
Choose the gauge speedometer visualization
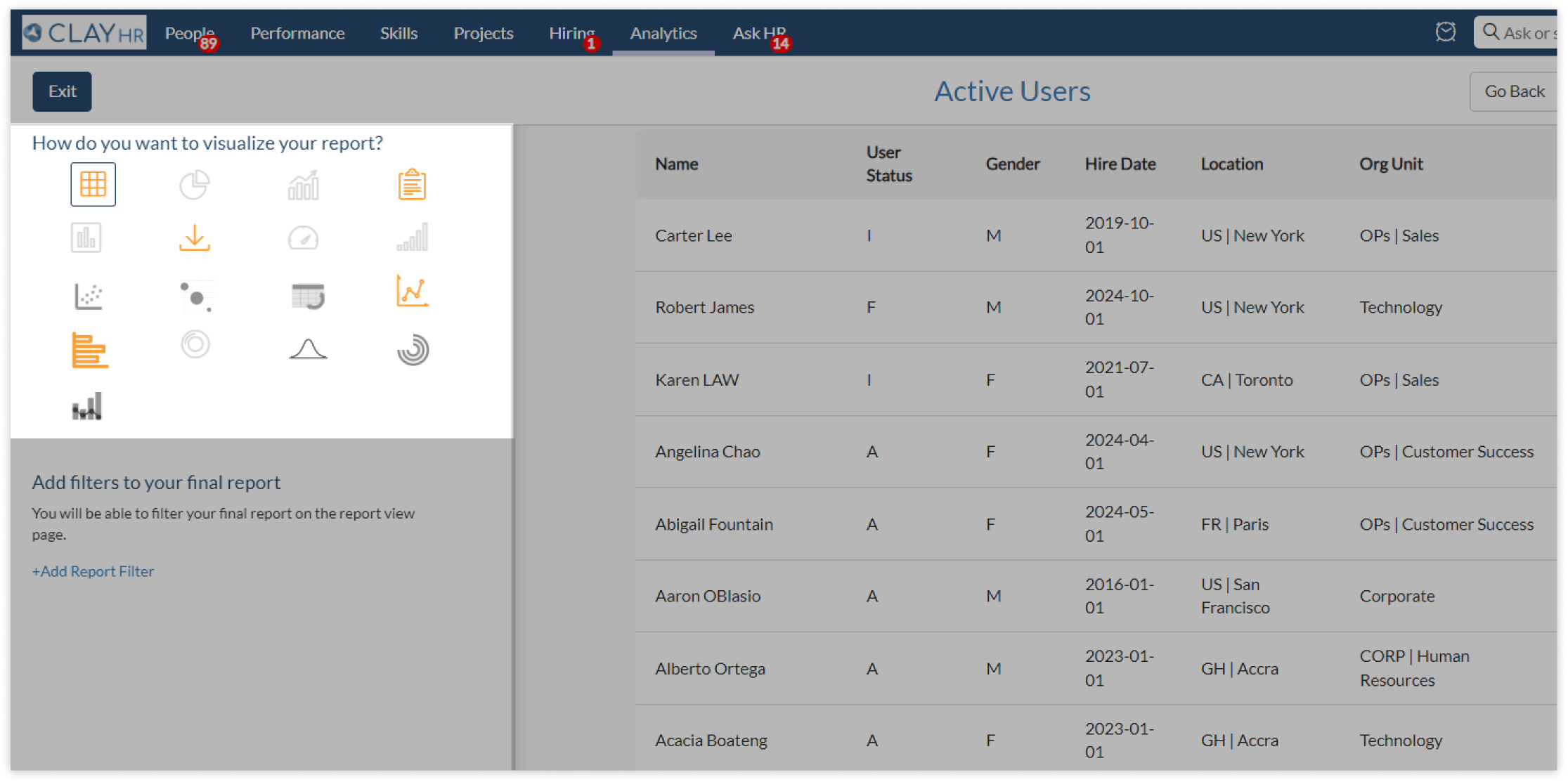304,238
